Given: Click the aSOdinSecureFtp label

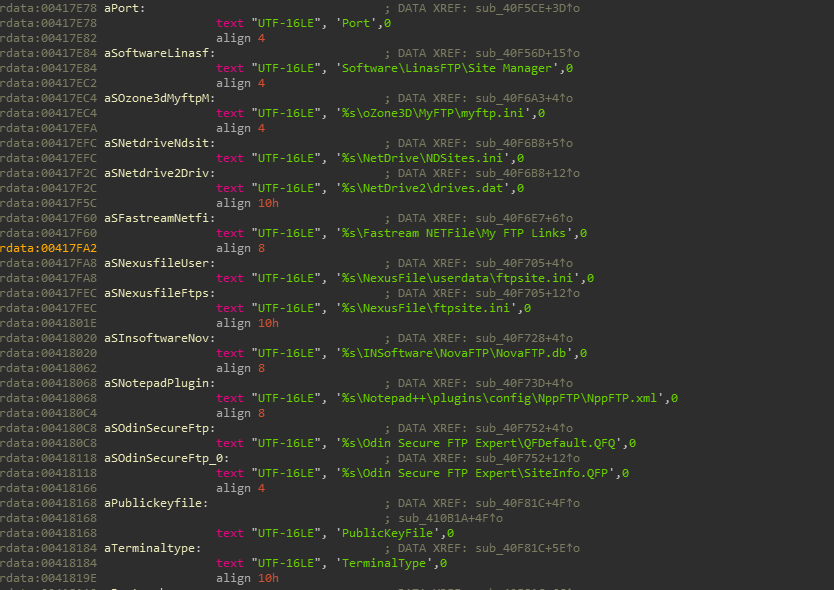Looking at the screenshot, I should tap(159, 428).
